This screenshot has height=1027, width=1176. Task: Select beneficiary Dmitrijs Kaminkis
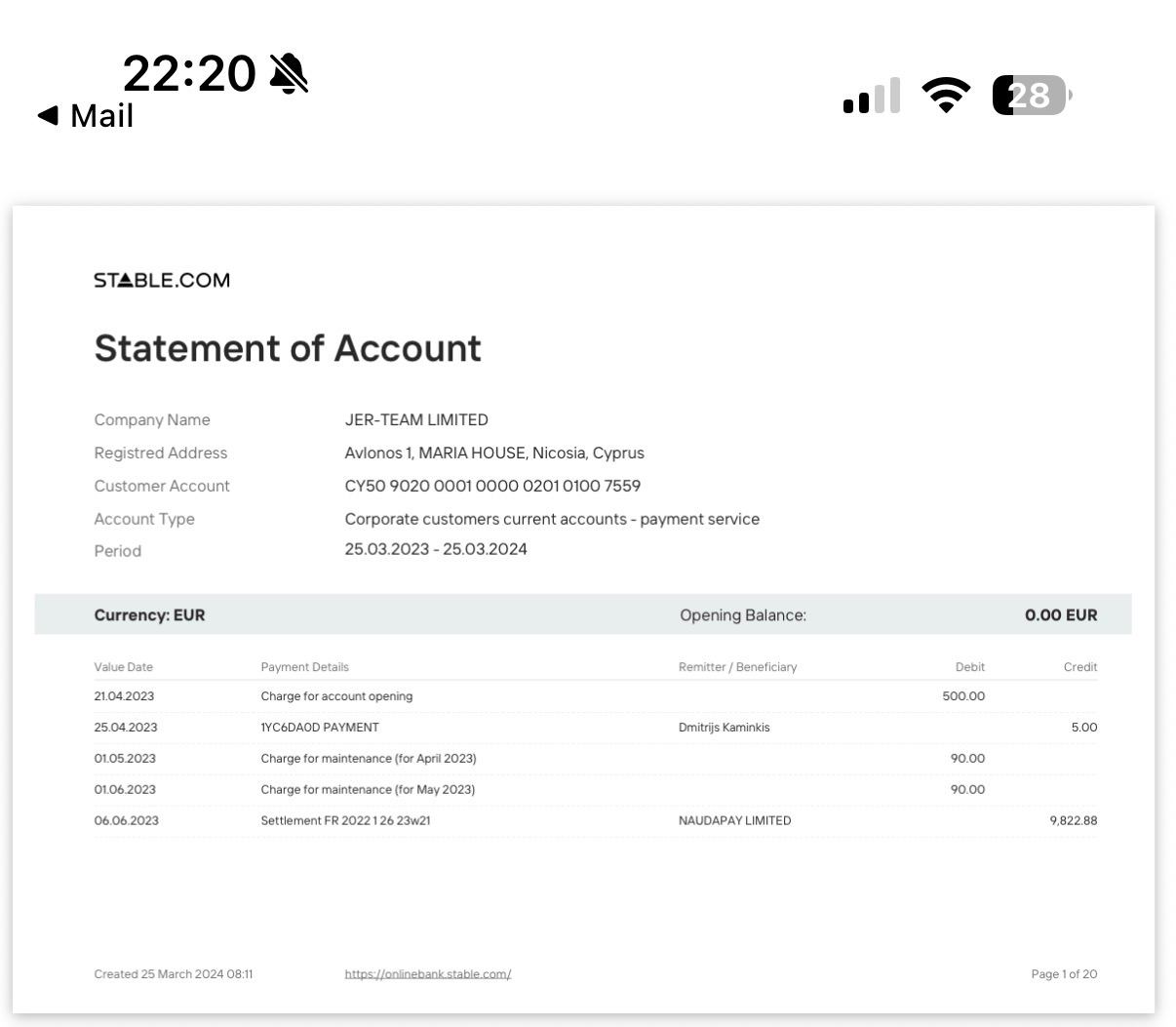(x=725, y=728)
